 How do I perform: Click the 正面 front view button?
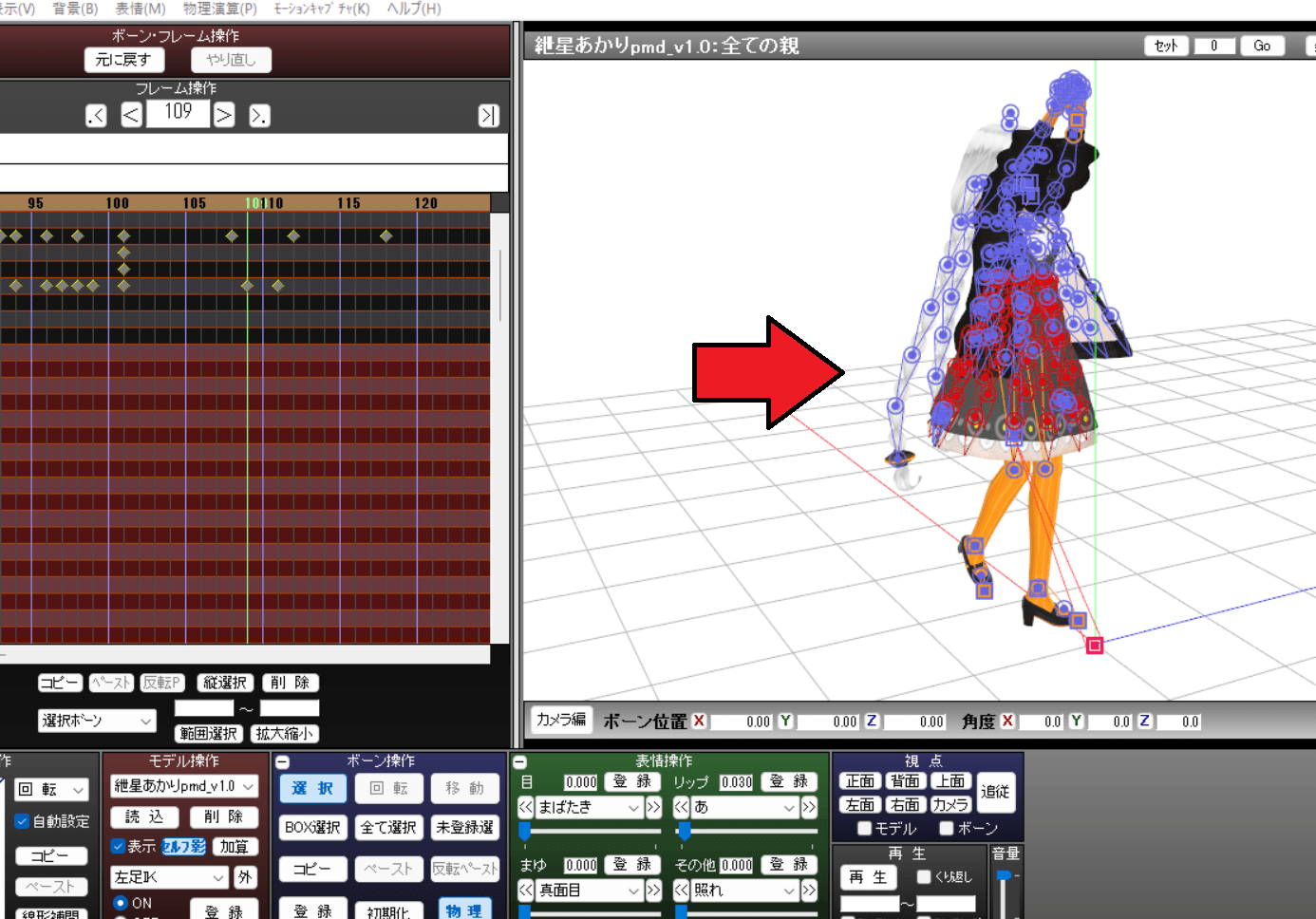(860, 780)
